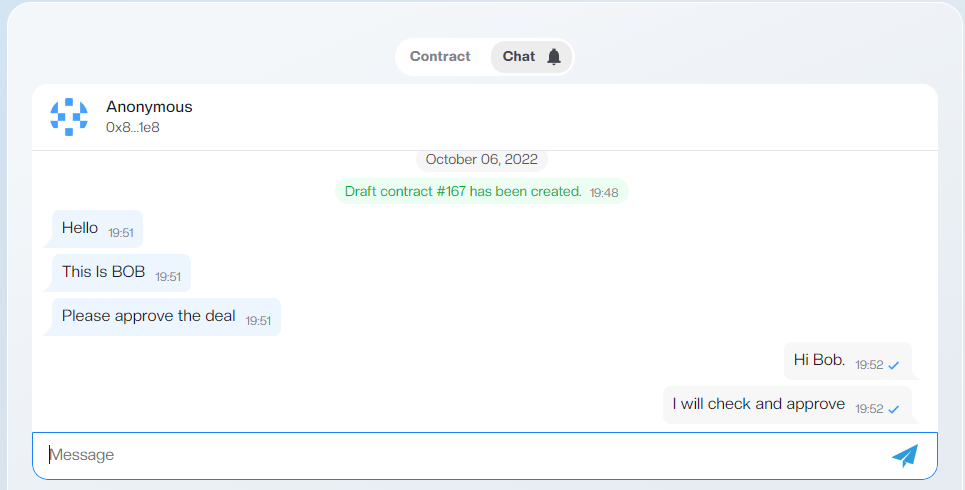Screen dimensions: 965x490
Task: Click the checkmark beside I will check
Action: [894, 409]
